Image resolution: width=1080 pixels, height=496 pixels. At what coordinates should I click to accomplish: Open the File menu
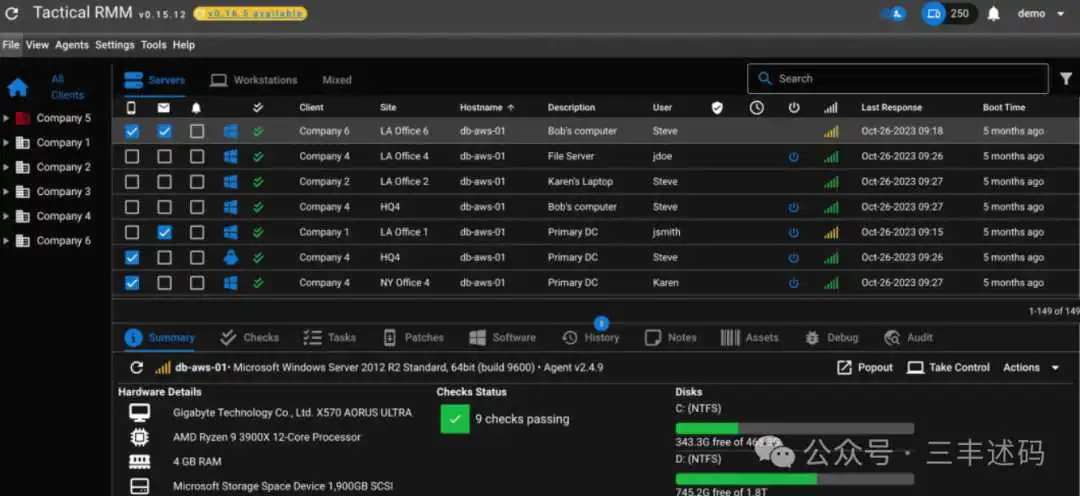coord(11,45)
